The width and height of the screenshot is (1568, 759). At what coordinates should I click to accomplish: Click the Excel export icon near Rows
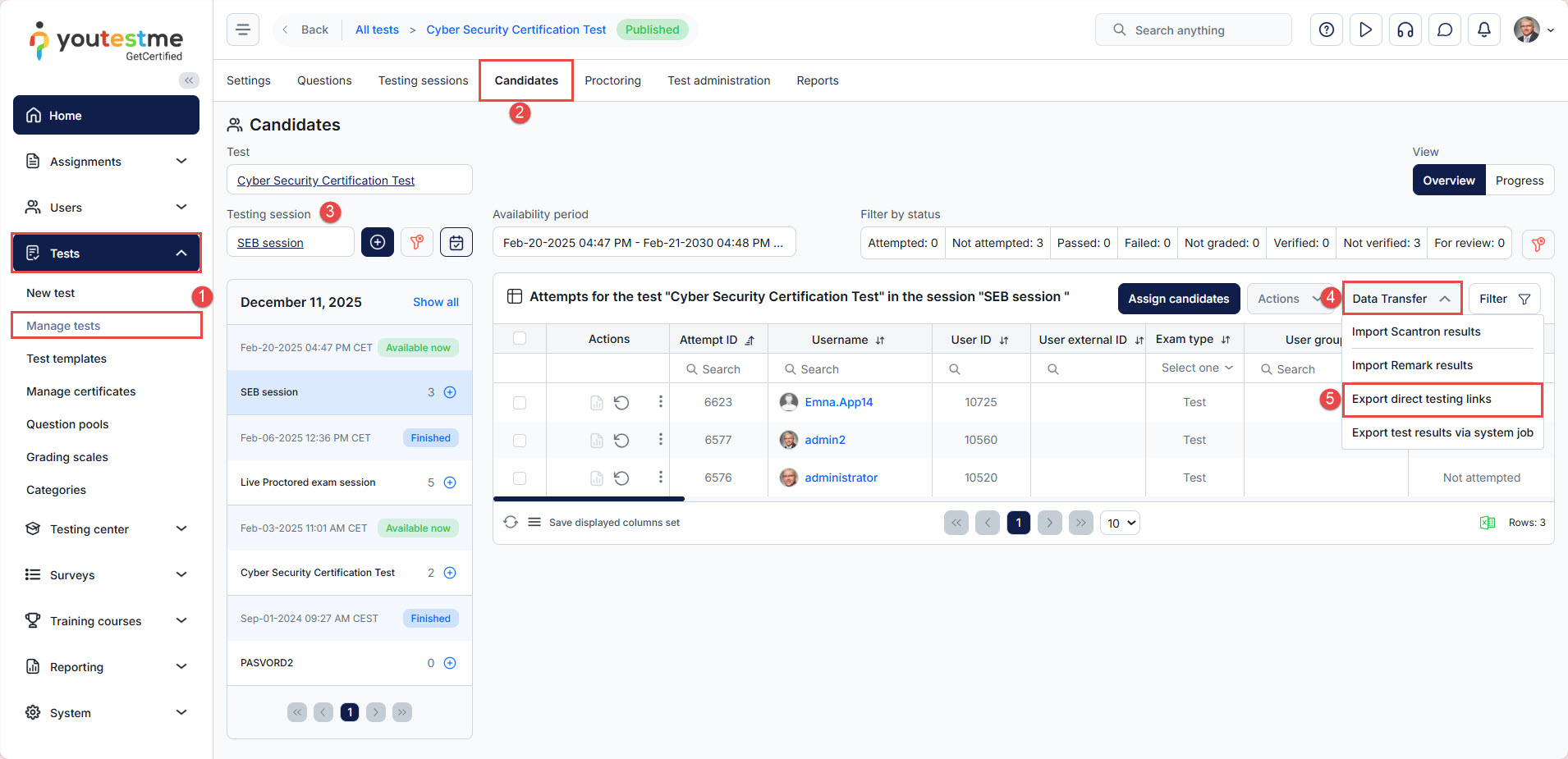[1487, 523]
